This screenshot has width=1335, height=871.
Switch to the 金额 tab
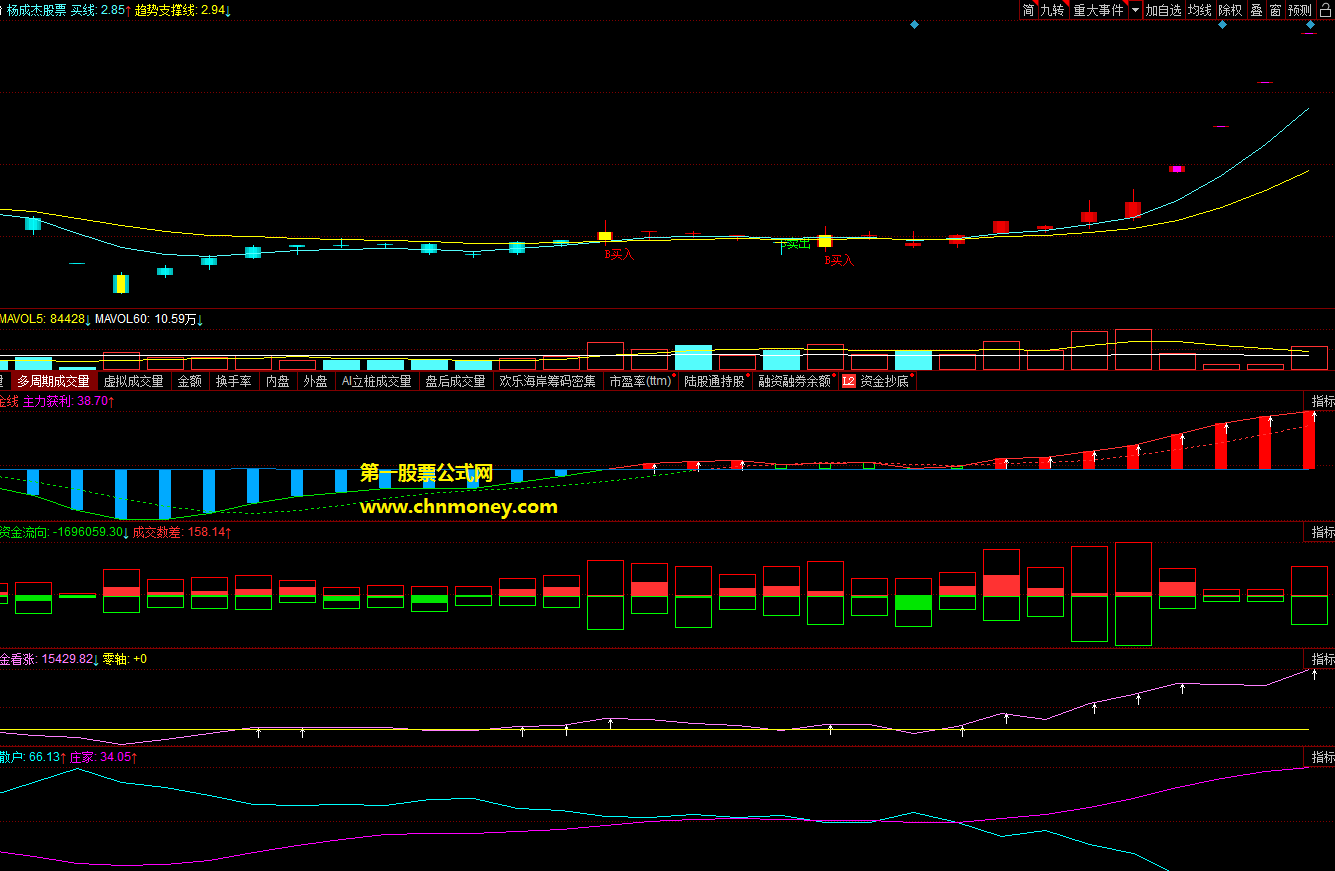pyautogui.click(x=189, y=381)
